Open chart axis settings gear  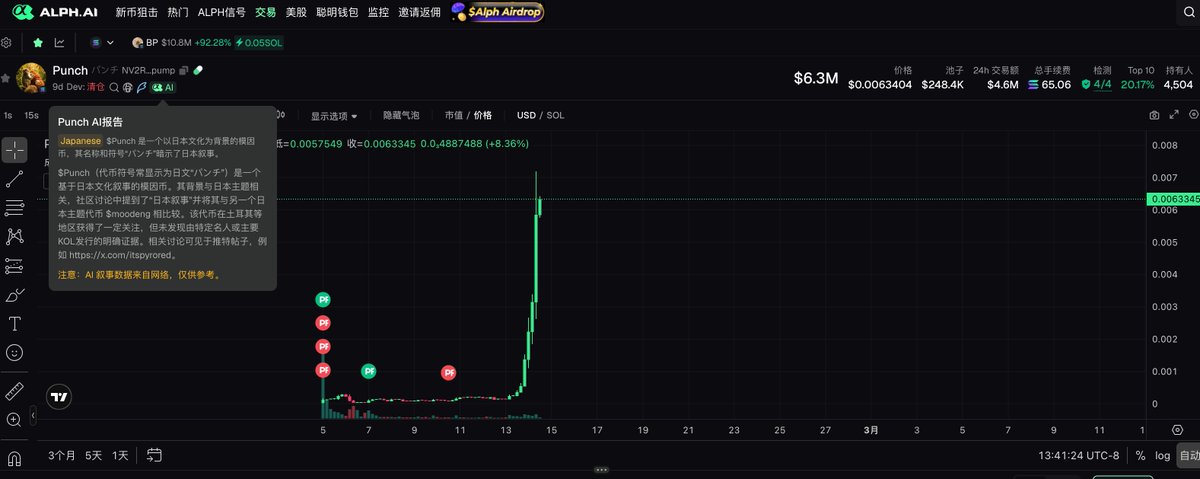pos(1177,430)
